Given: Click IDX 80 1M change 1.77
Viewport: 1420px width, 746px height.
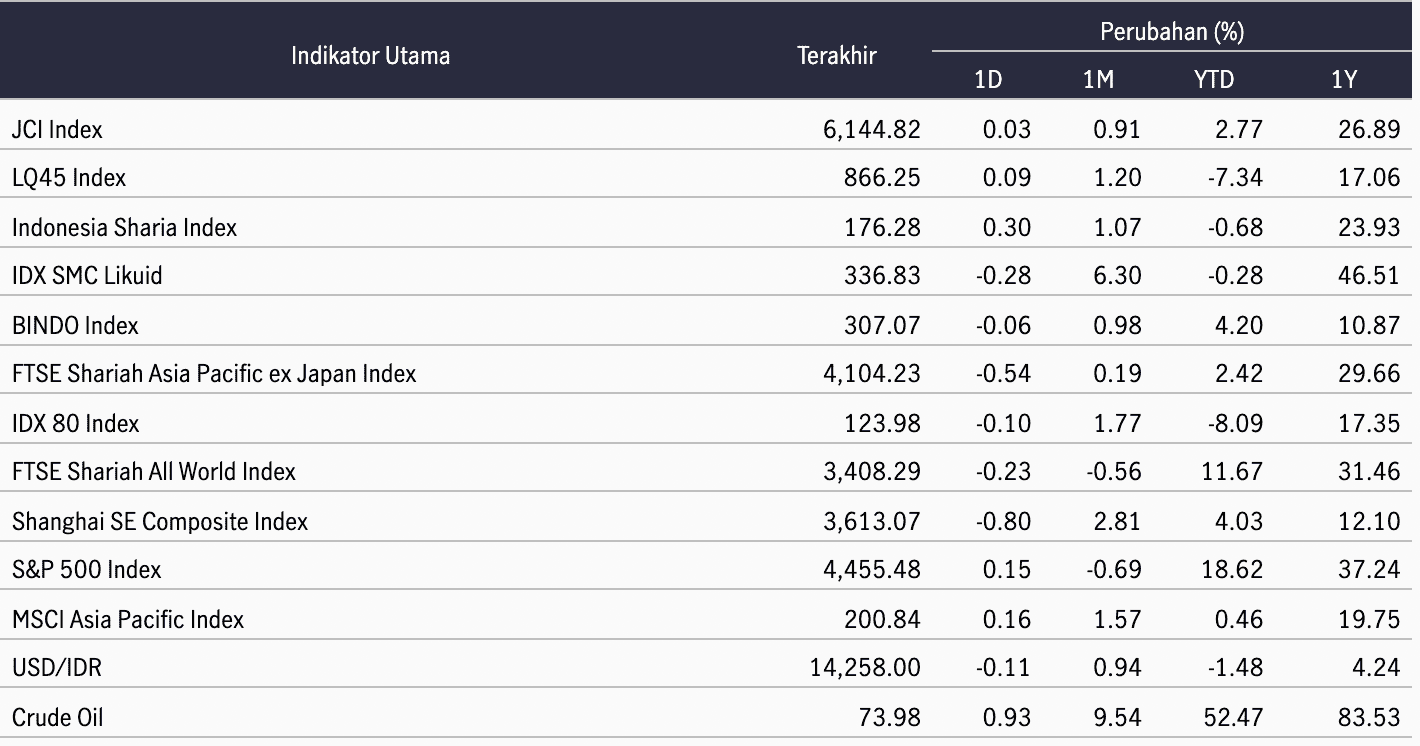Looking at the screenshot, I should [x=1118, y=423].
